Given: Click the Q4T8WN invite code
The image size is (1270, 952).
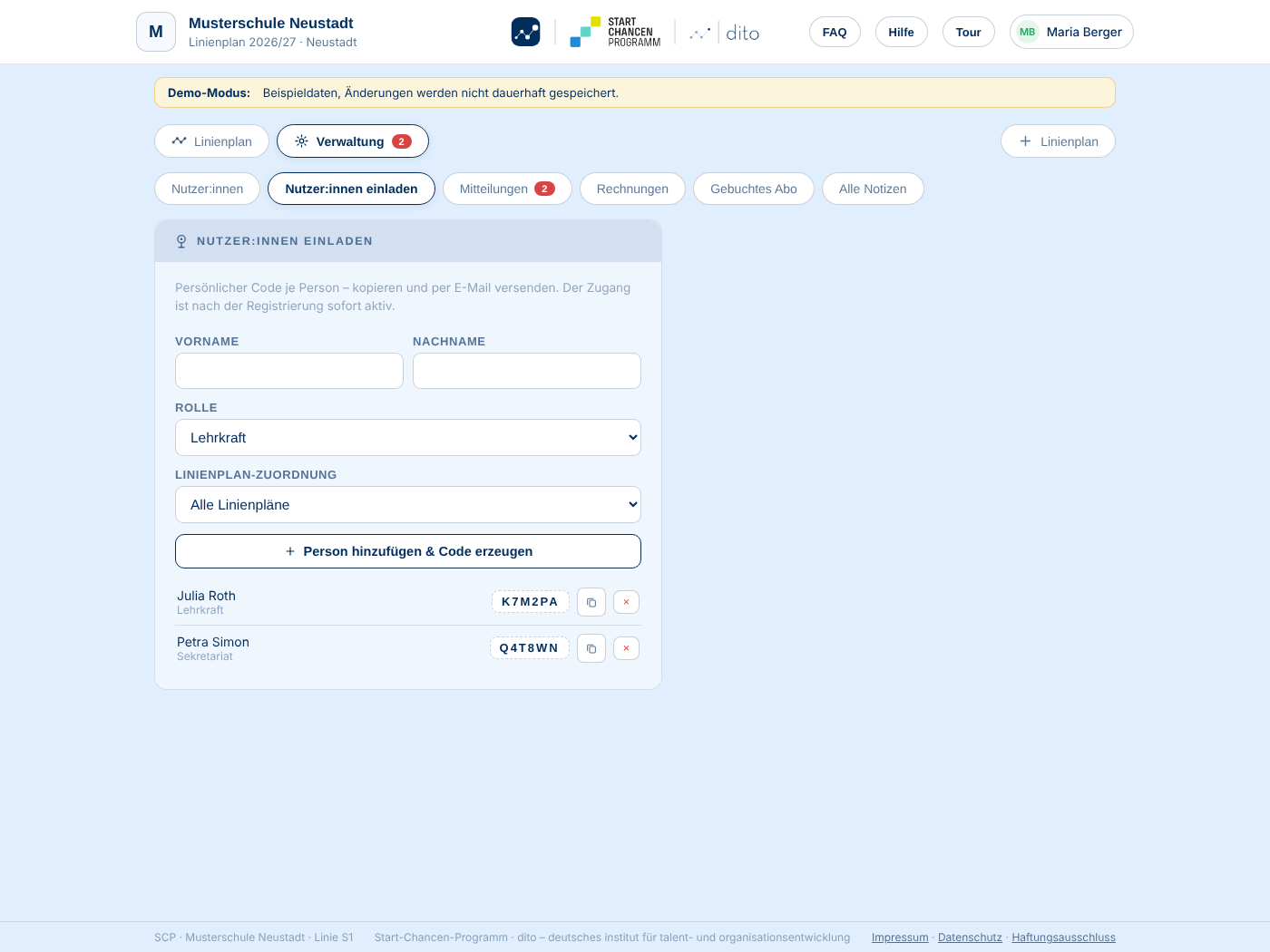Looking at the screenshot, I should click(530, 648).
